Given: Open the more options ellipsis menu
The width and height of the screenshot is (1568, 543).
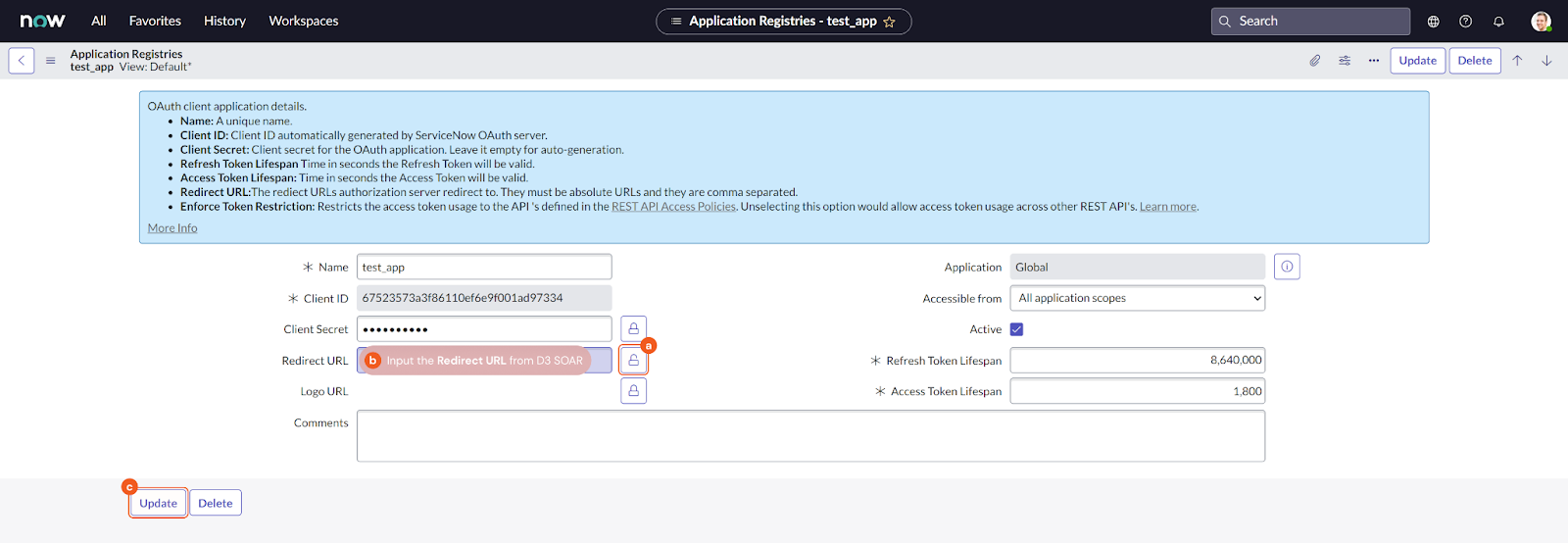Looking at the screenshot, I should coord(1374,61).
